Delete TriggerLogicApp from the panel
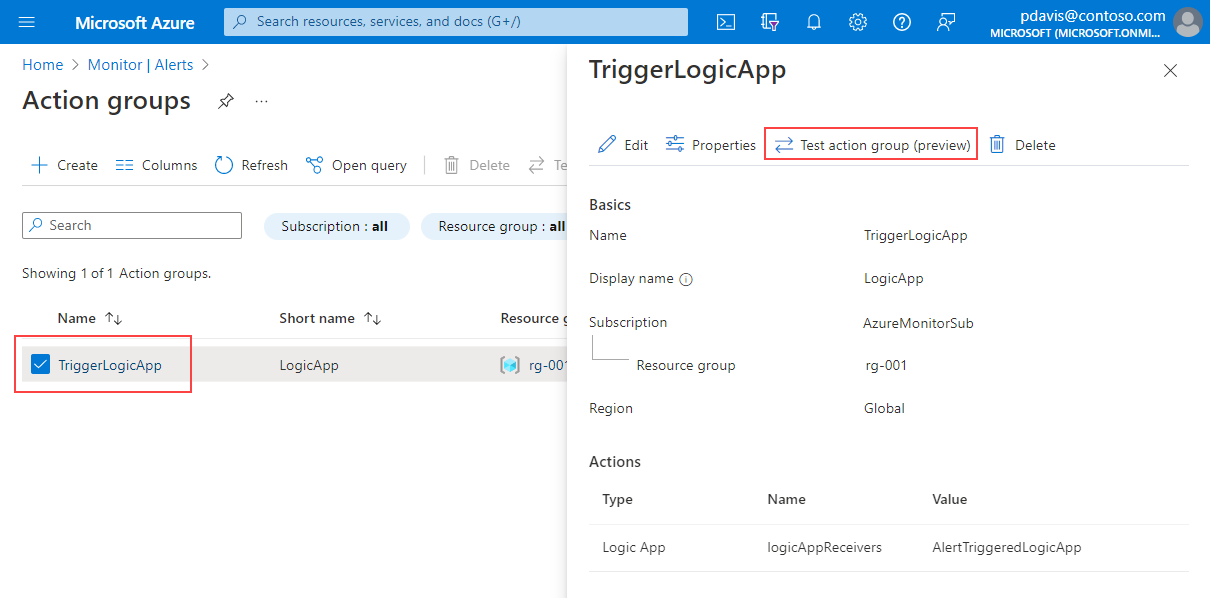 (1022, 145)
